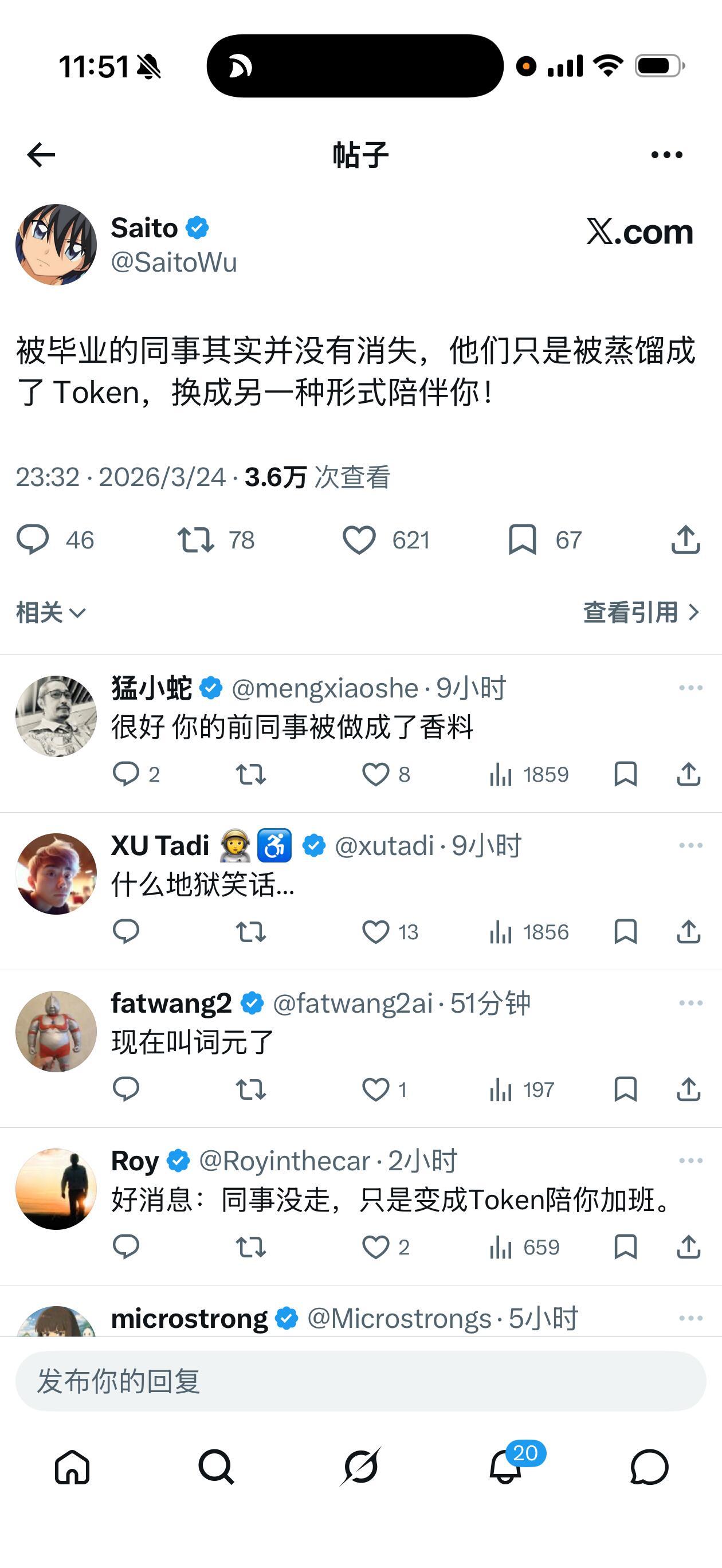The image size is (722, 1568).
Task: Share Saito's post via the share icon
Action: click(x=685, y=540)
